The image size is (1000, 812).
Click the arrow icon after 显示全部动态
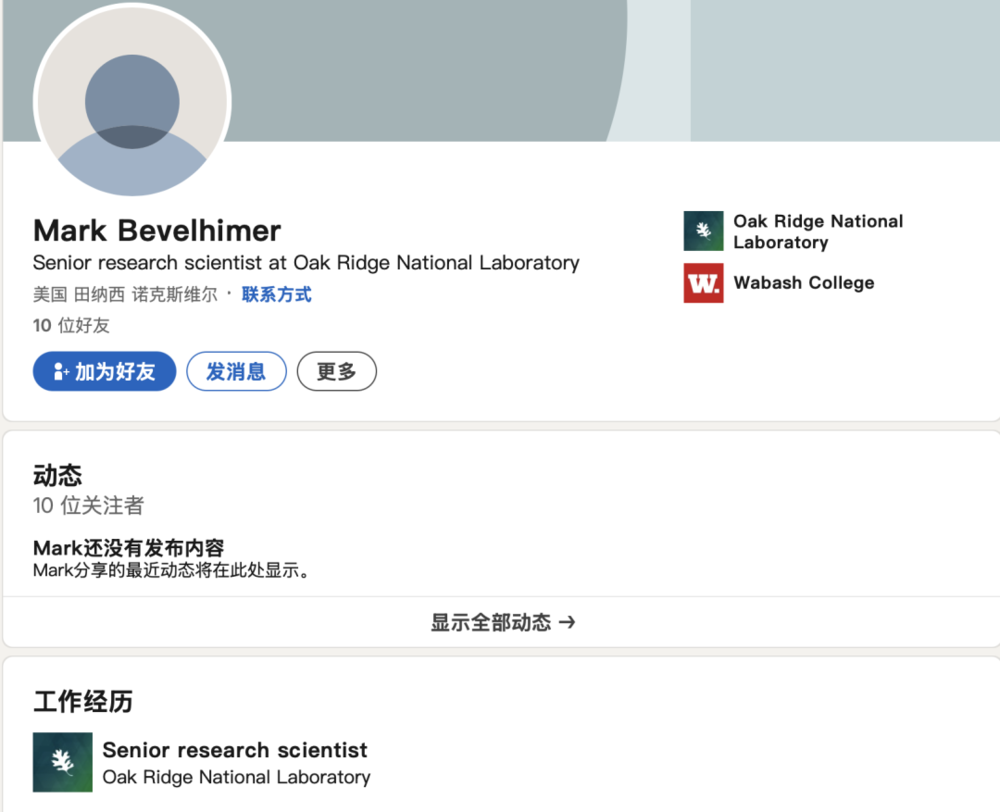(x=567, y=623)
